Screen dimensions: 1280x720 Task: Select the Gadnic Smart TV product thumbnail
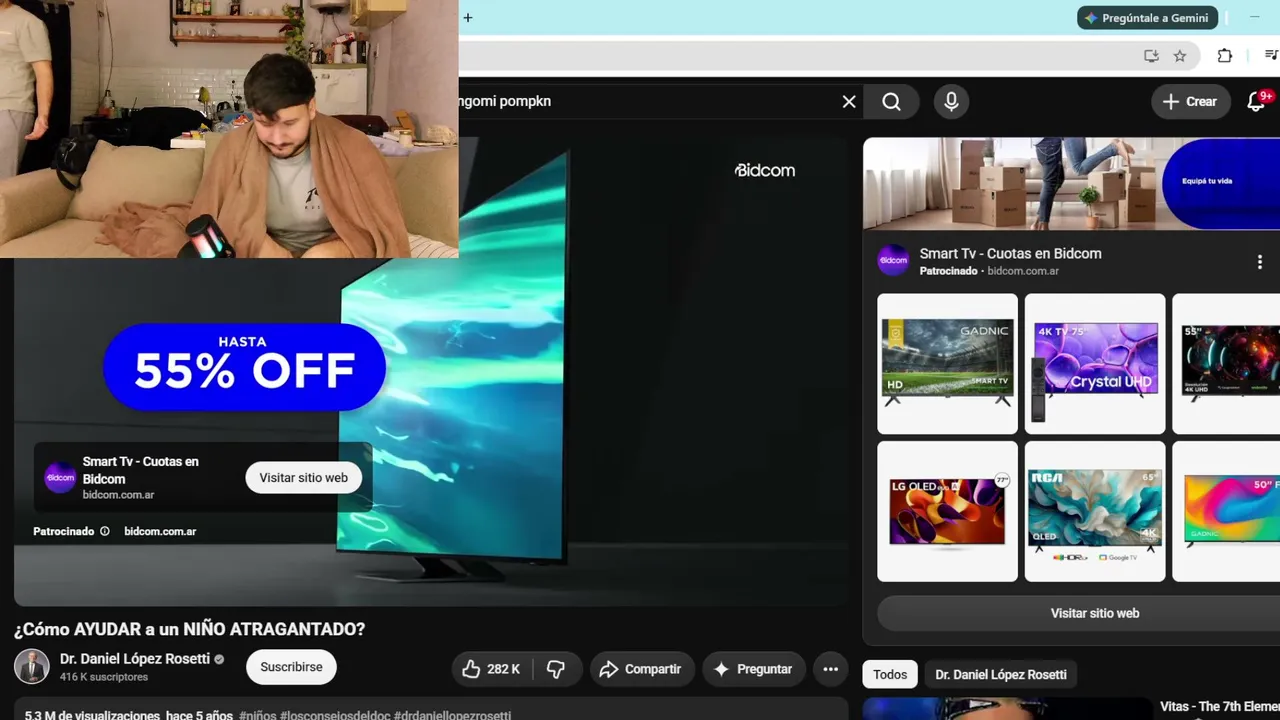947,364
